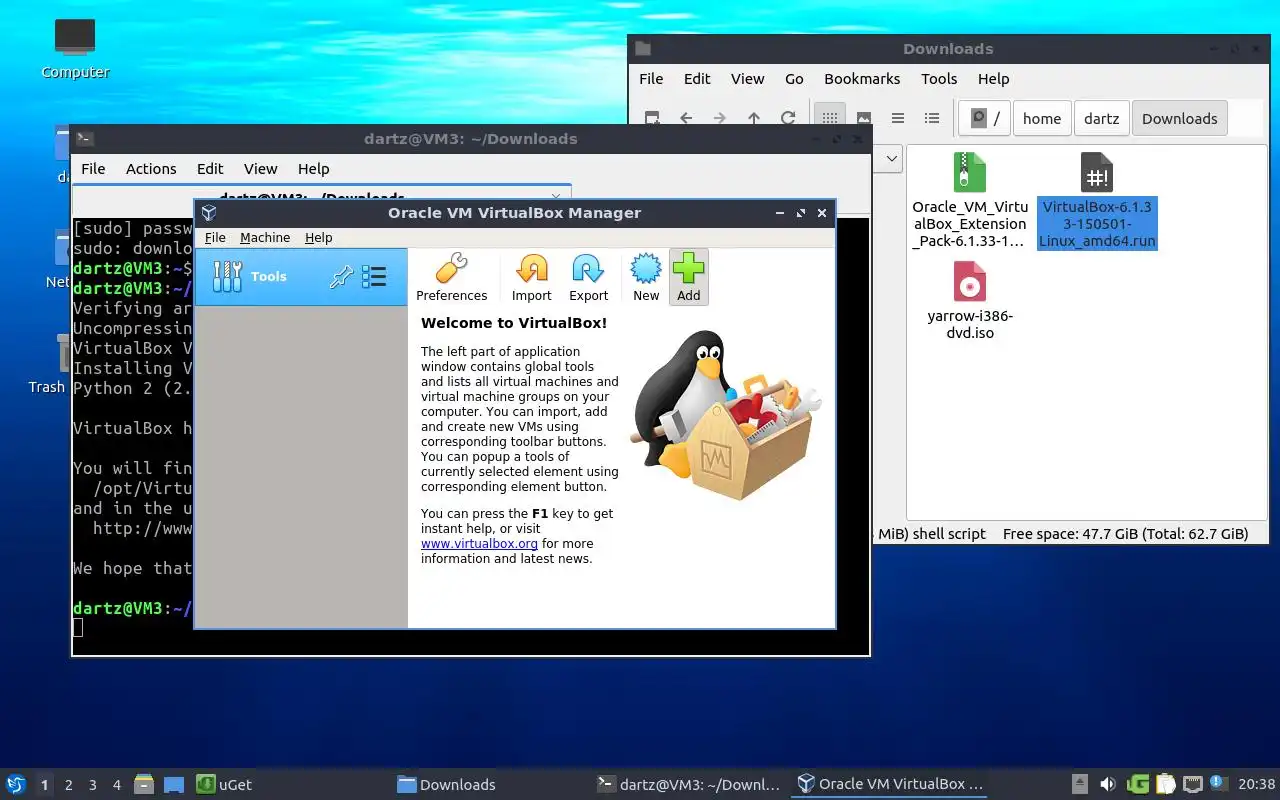
Task: Reload the Downloads folder view
Action: tap(788, 118)
